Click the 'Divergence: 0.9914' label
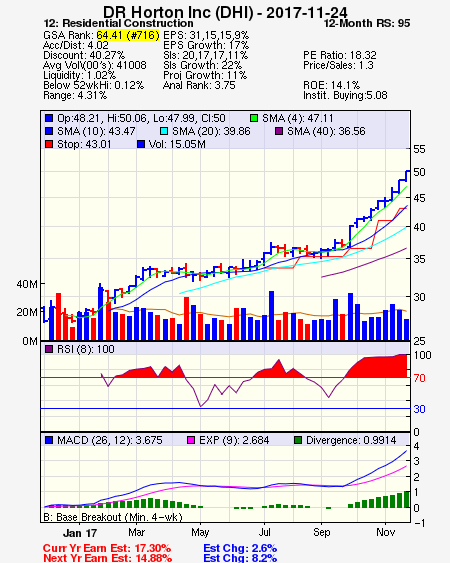Screen dimensions: 450x563 (x=351, y=441)
